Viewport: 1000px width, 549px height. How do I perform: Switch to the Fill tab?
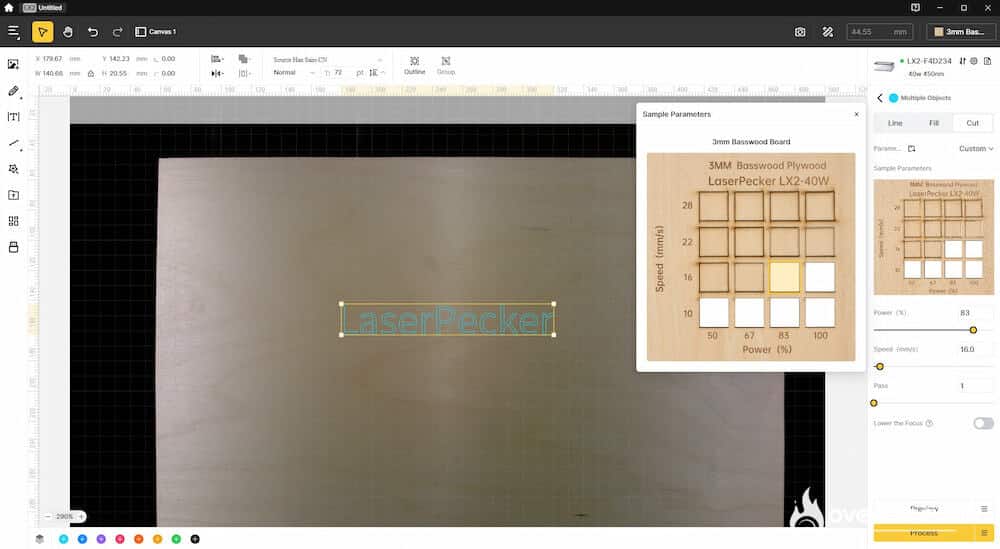point(934,123)
